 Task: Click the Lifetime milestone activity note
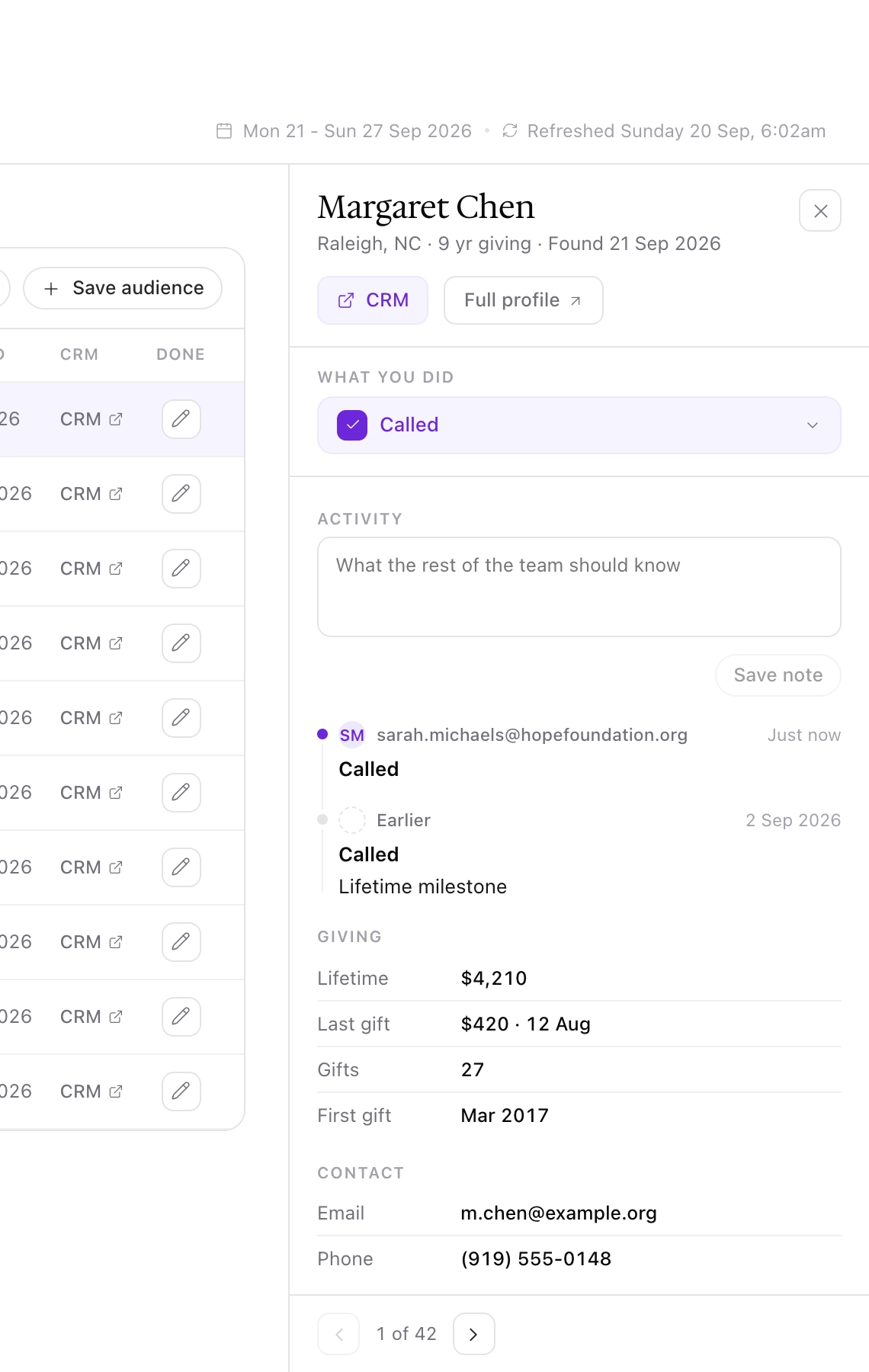pyautogui.click(x=423, y=886)
